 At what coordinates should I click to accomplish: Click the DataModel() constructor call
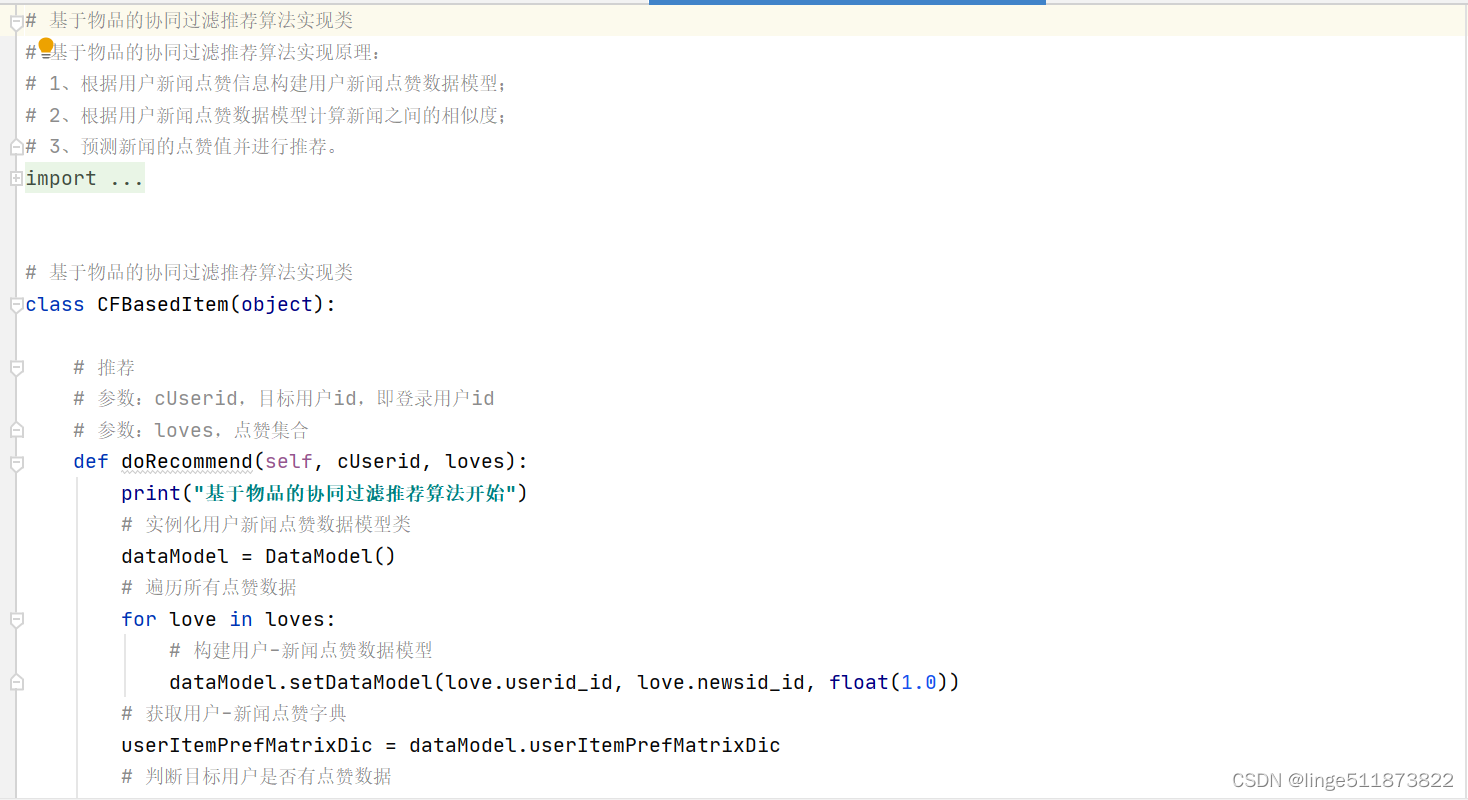coord(331,556)
